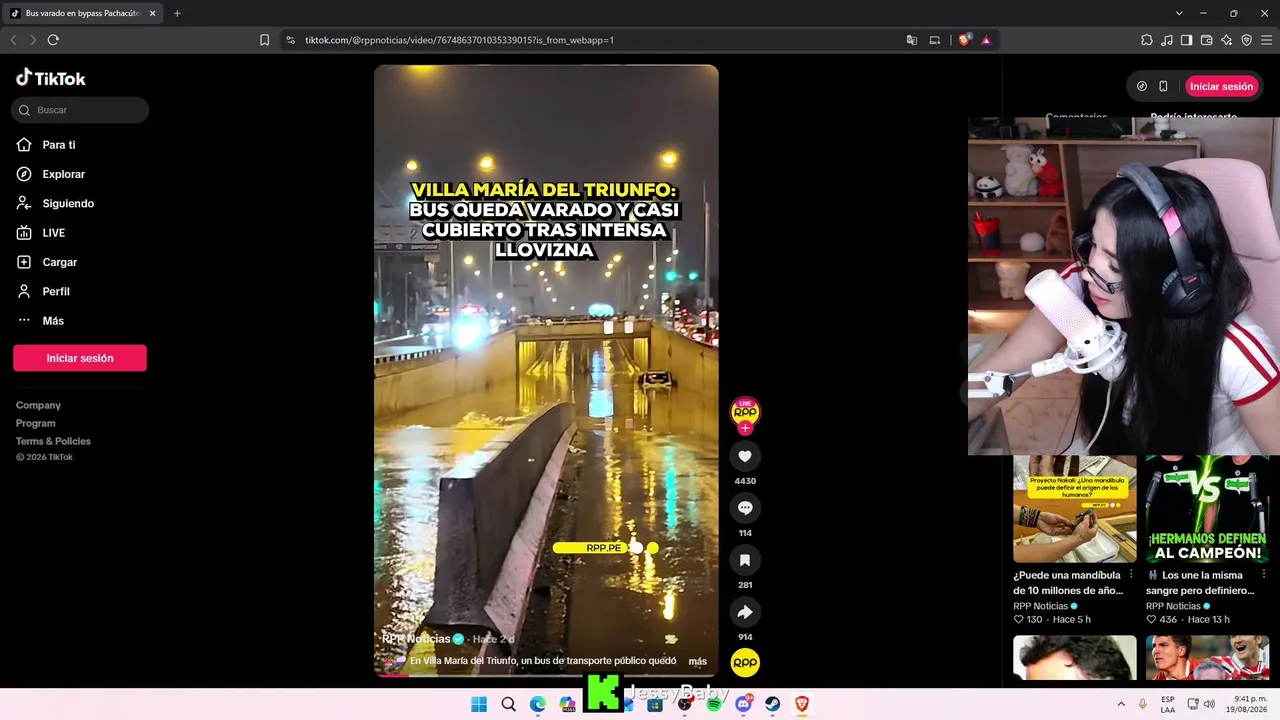
Task: Open Steam from the taskbar
Action: [773, 704]
